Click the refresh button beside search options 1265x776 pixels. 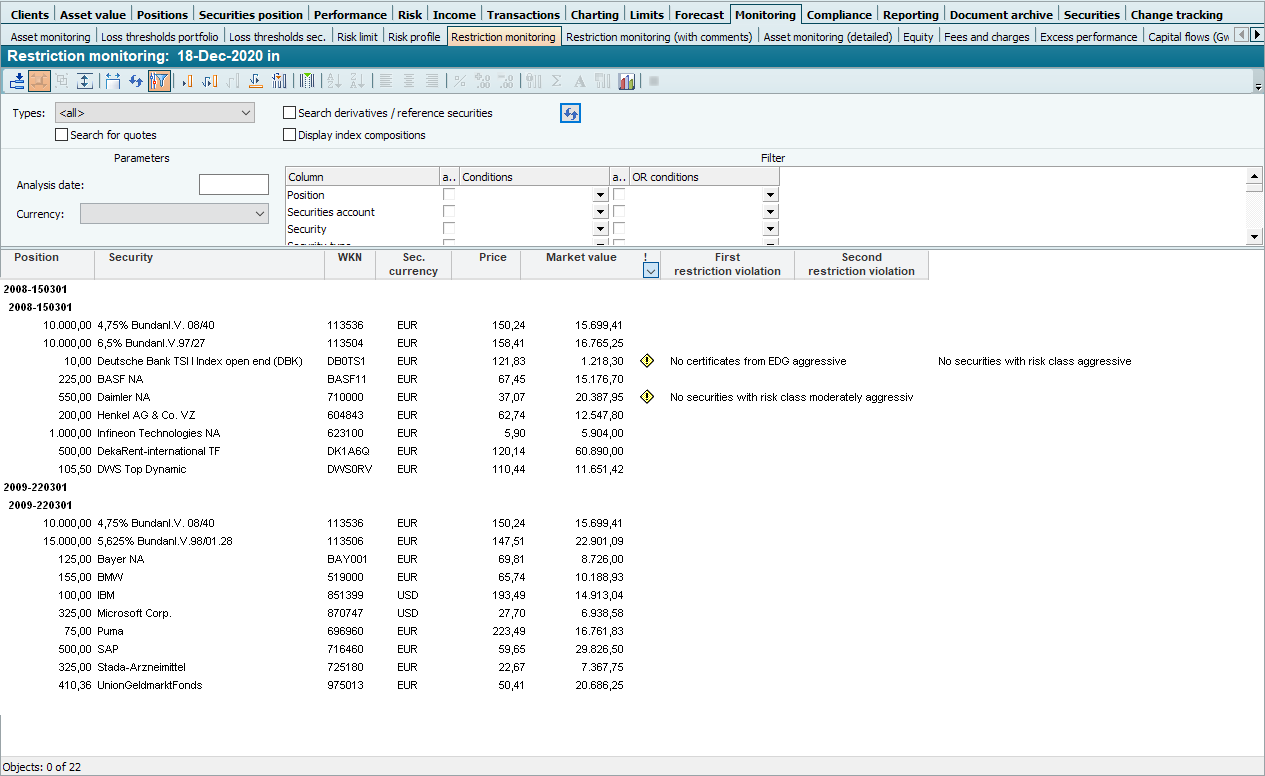570,113
